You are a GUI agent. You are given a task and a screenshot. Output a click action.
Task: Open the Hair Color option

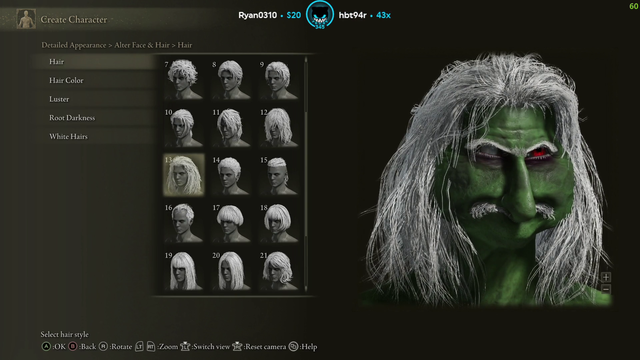(x=94, y=80)
